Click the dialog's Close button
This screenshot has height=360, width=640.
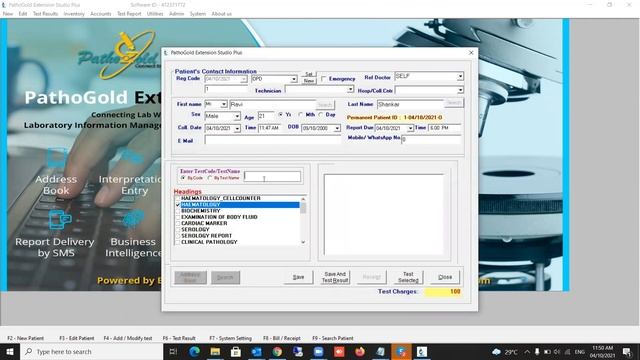tap(445, 277)
